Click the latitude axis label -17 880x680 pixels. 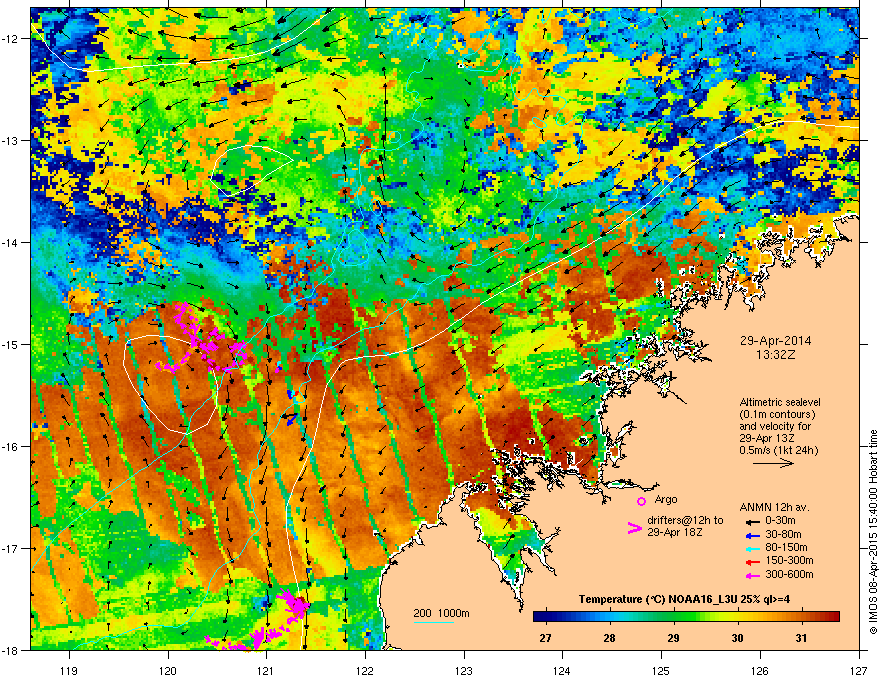[x=11, y=548]
